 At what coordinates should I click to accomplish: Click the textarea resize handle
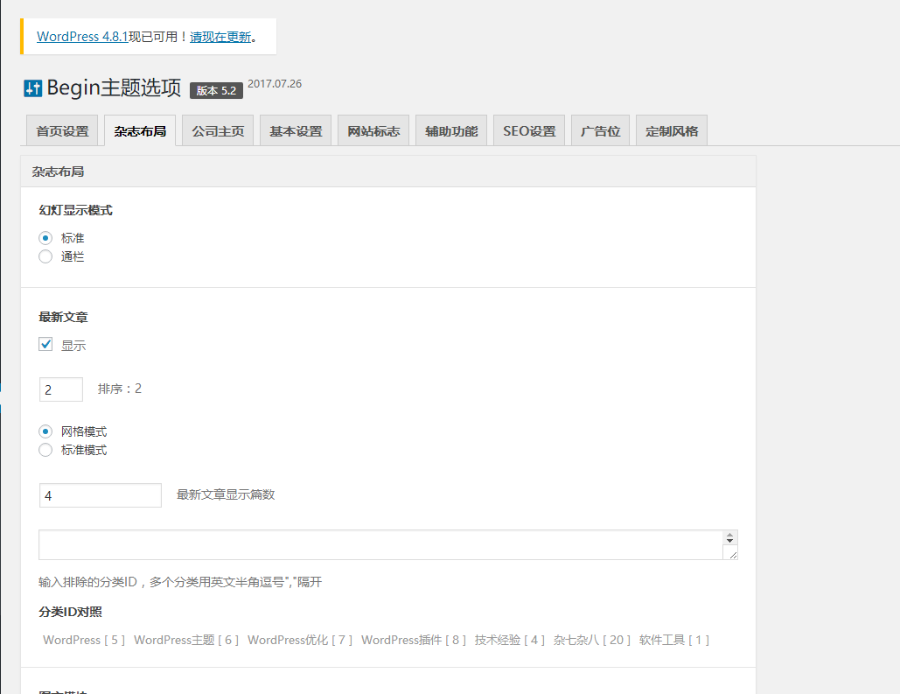point(732,554)
